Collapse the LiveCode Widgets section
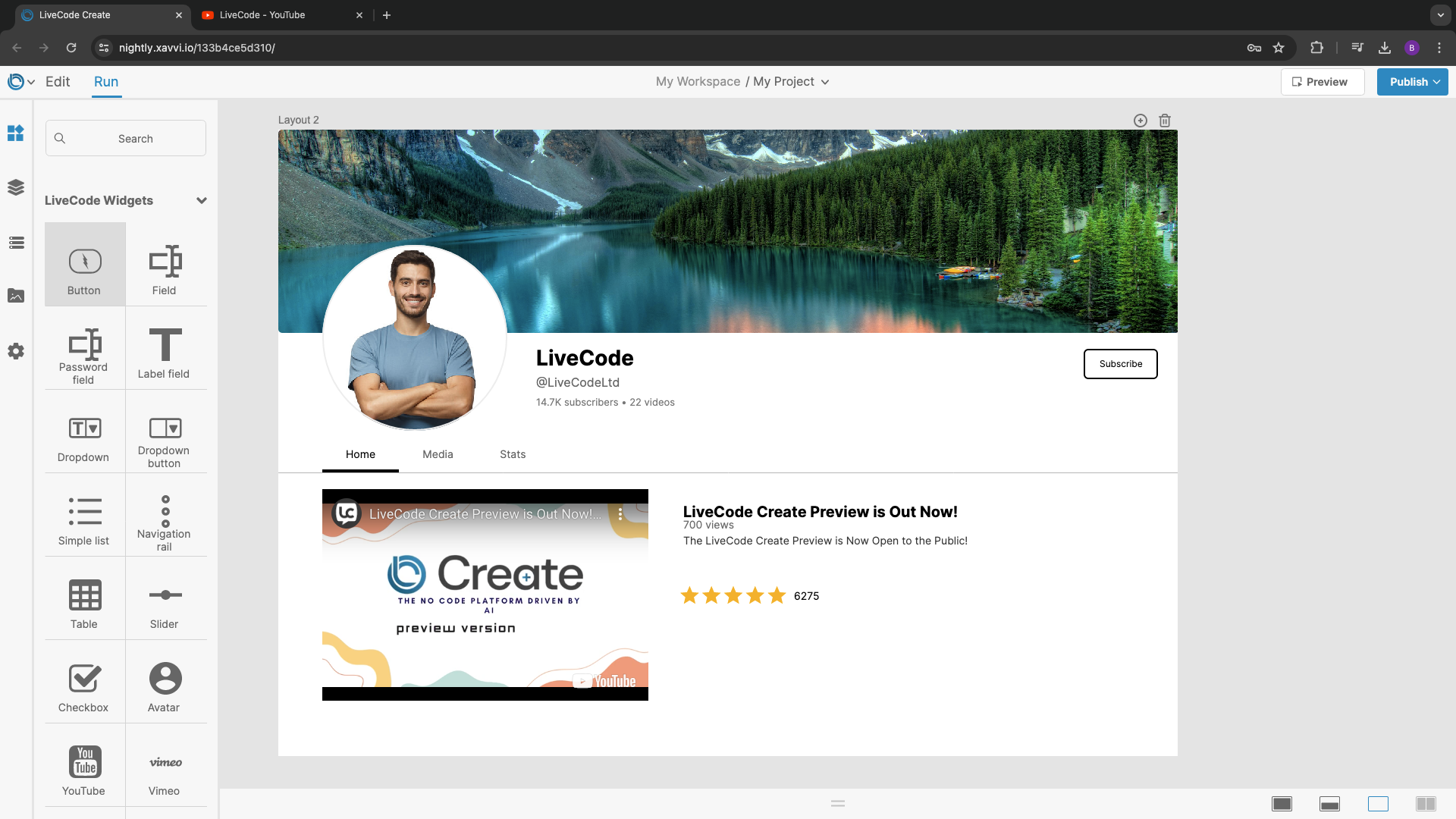 pyautogui.click(x=201, y=201)
